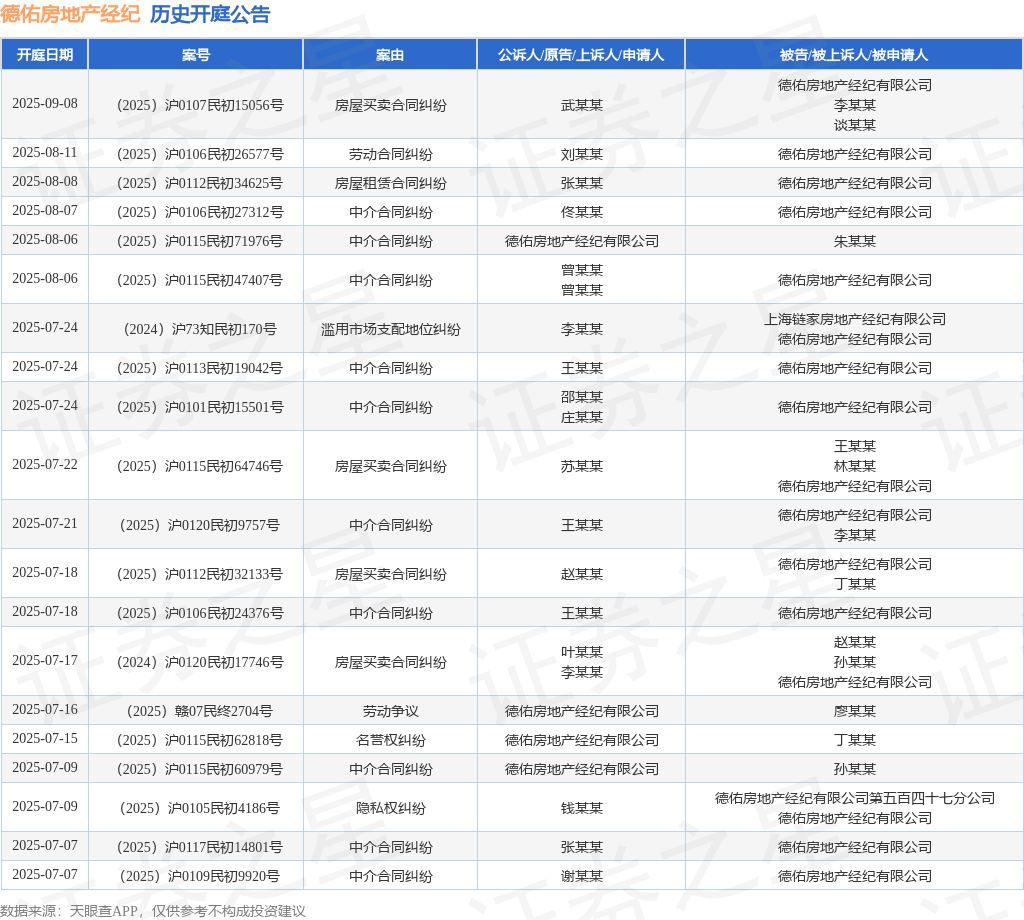Click plaintiff 佟某某

click(x=581, y=212)
